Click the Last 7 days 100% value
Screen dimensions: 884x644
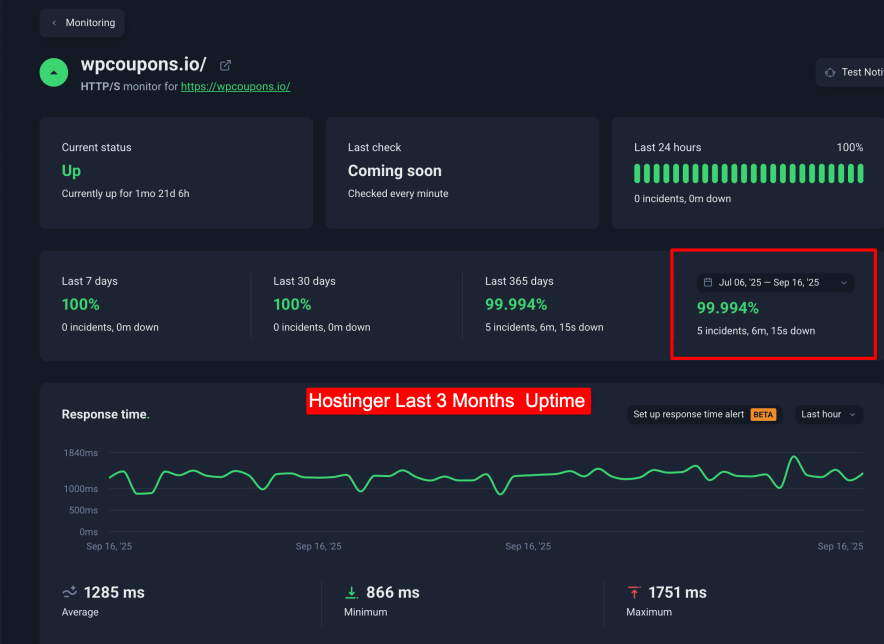(x=81, y=304)
